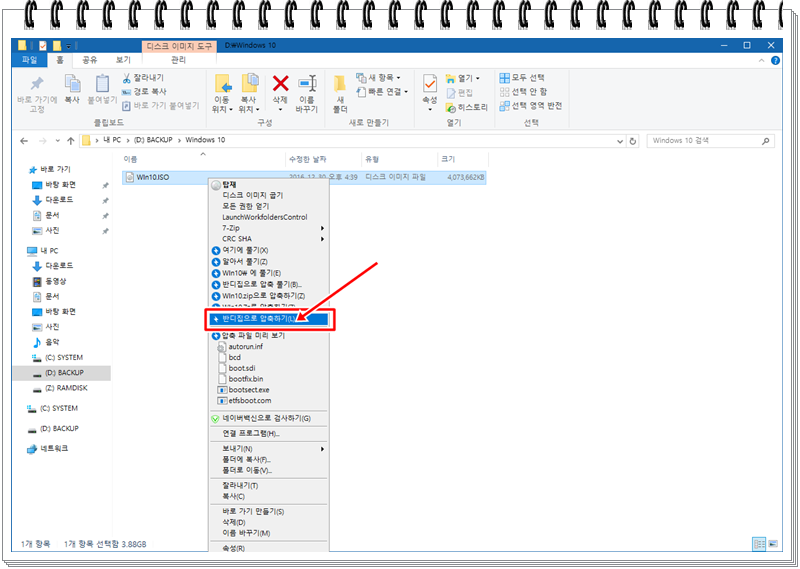This screenshot has width=800, height=569.
Task: Click the magnifier icon in search box
Action: click(x=765, y=141)
